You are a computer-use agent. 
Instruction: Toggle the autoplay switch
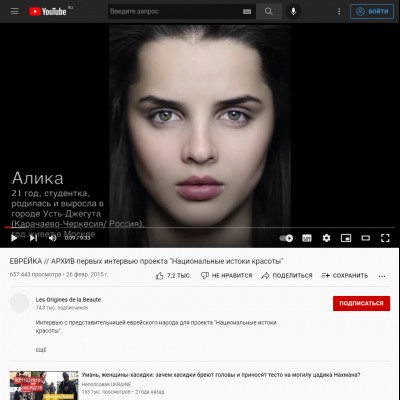tap(286, 238)
